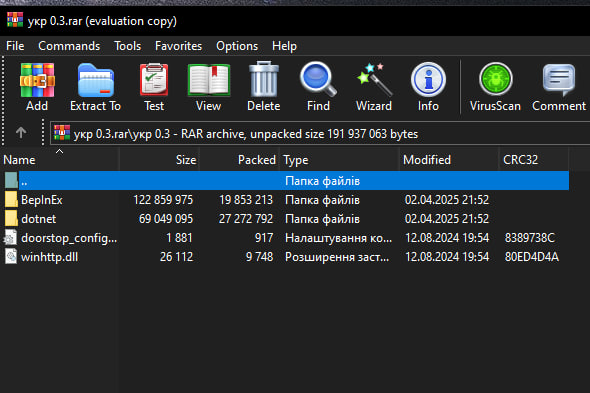Click type 'Налаштування ко...' cell
The height and width of the screenshot is (393, 590).
click(339, 238)
